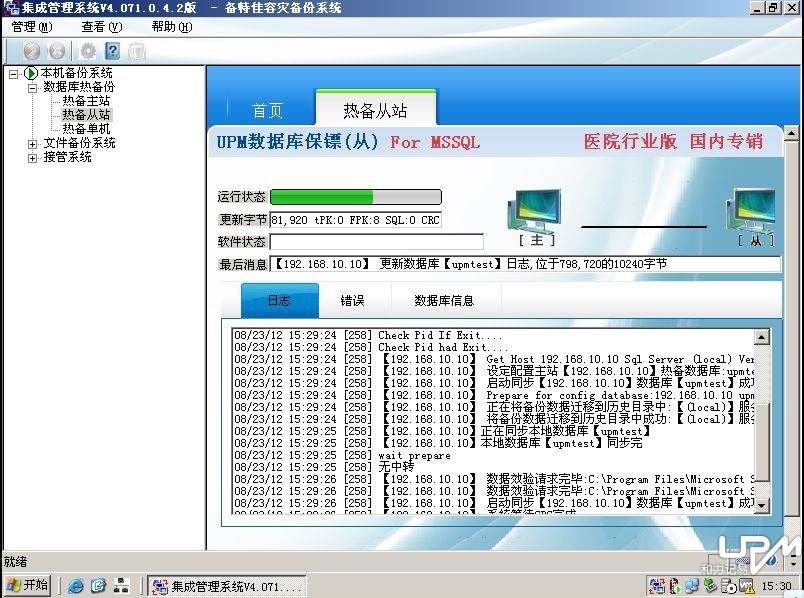
Task: Show the 日志 log tab
Action: (x=279, y=301)
